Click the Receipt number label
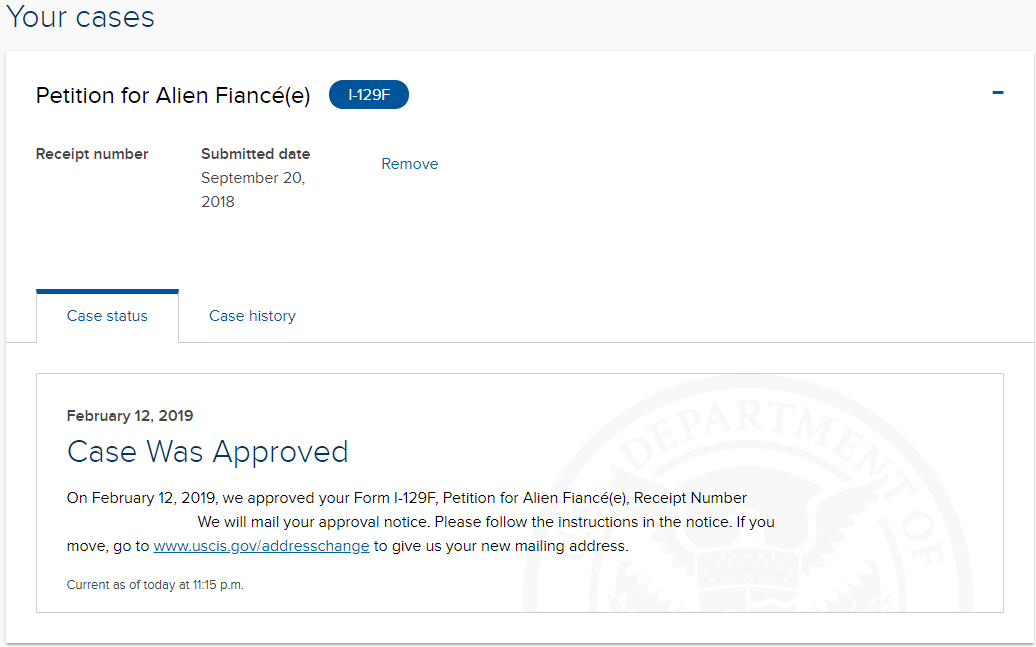Viewport: 1036px width, 647px height. tap(92, 154)
